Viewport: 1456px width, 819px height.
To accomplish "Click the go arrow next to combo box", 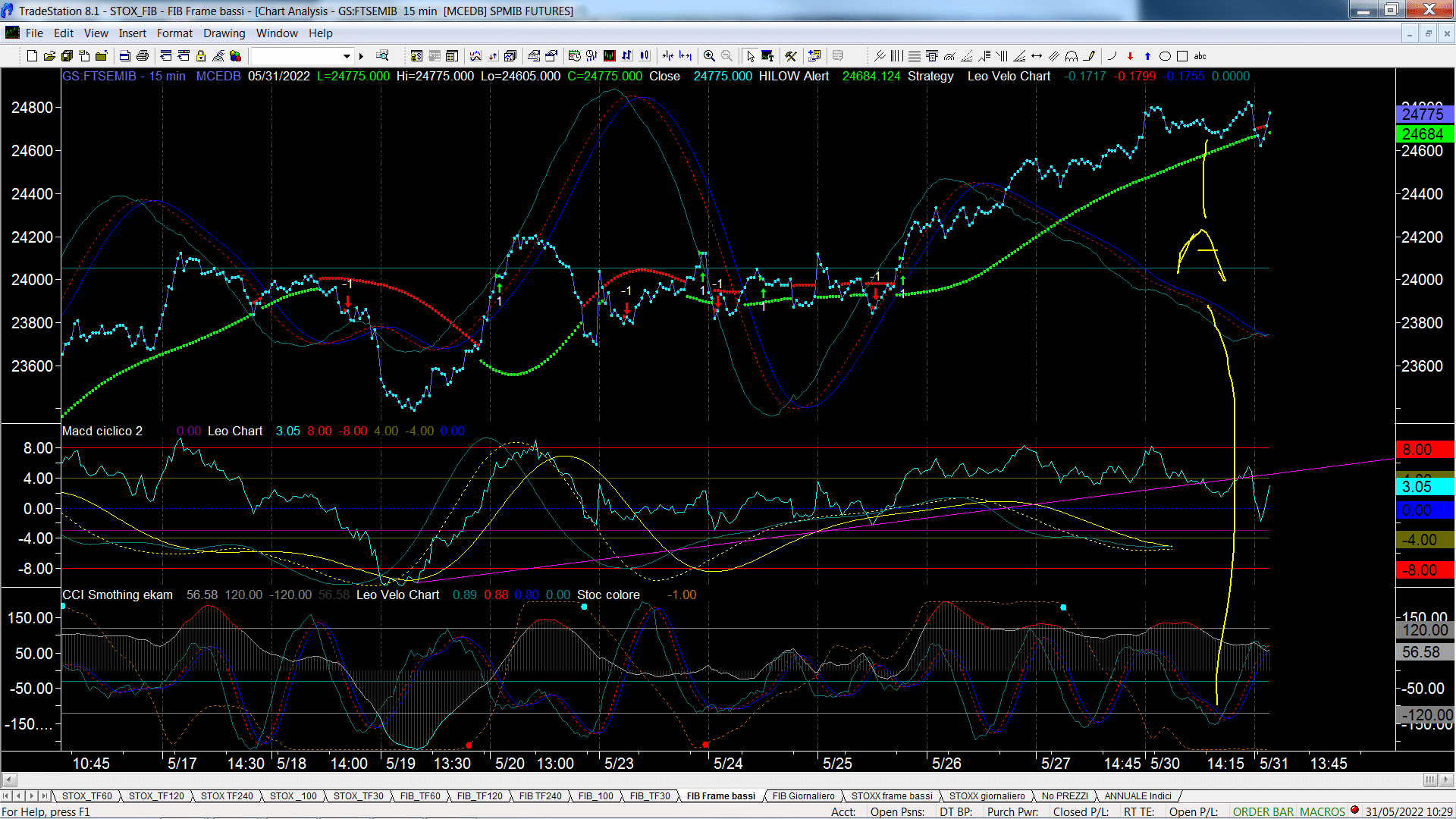I will click(361, 56).
